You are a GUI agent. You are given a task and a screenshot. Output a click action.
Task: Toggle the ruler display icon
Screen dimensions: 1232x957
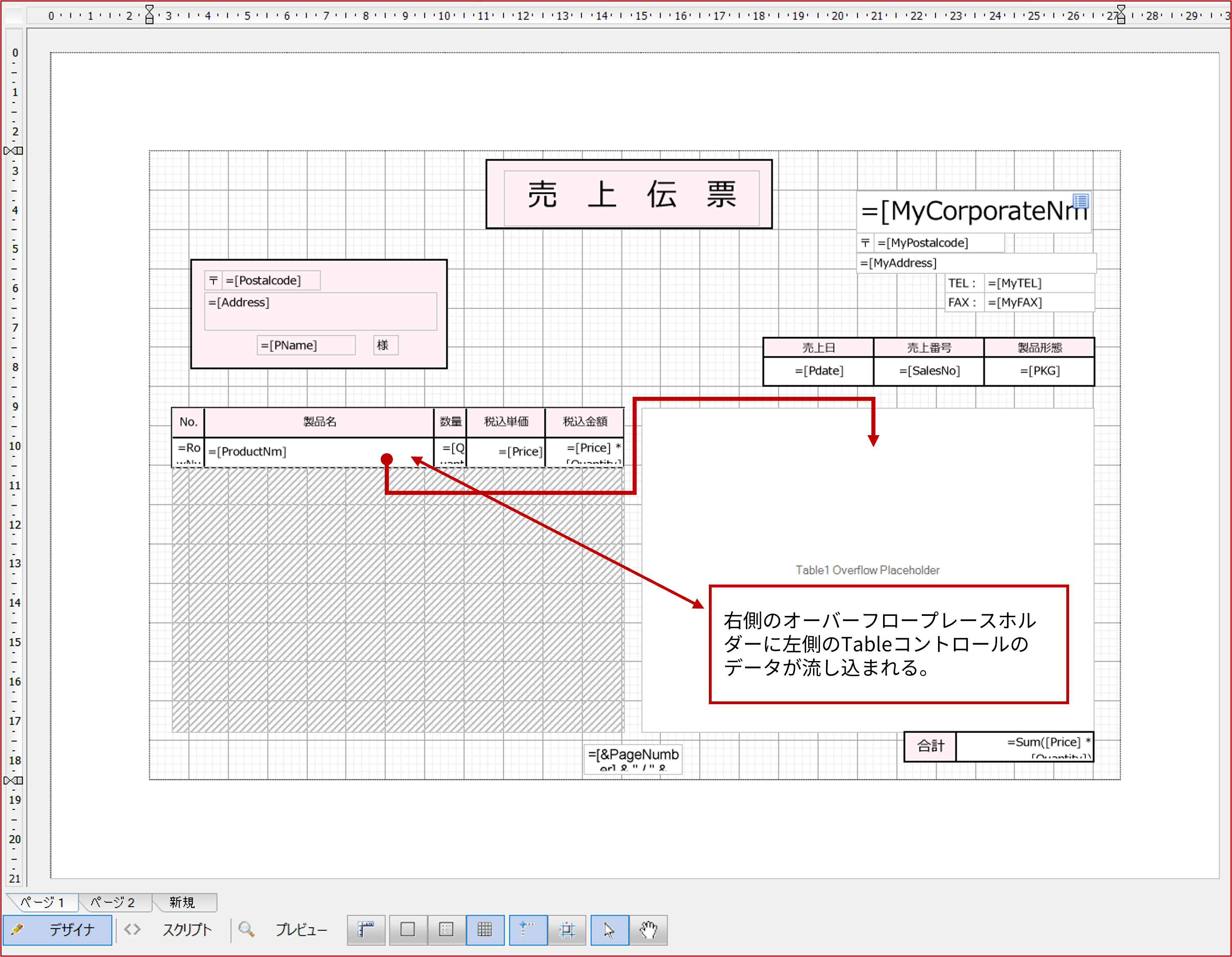pos(366,930)
